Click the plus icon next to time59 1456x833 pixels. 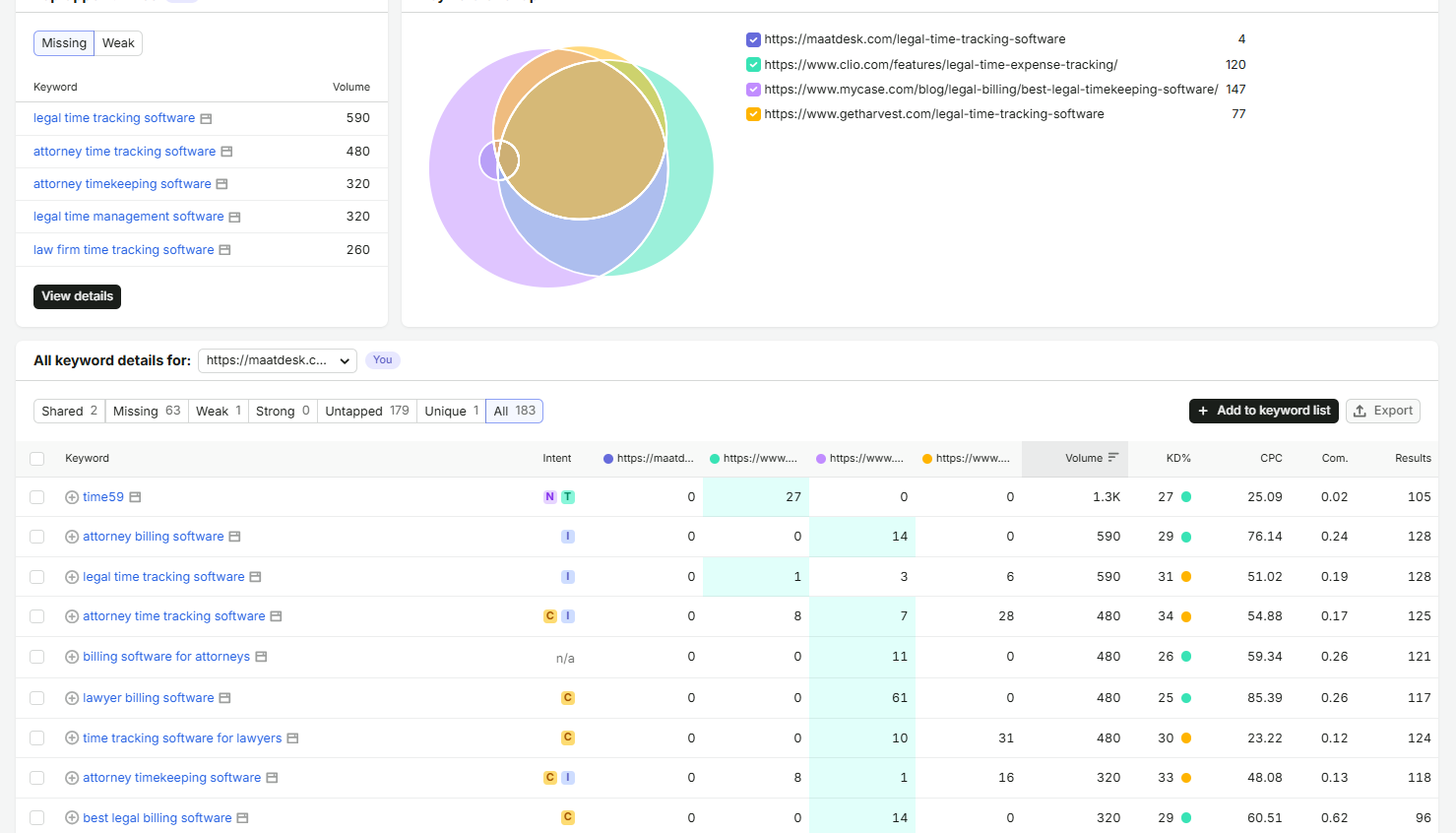tap(72, 497)
